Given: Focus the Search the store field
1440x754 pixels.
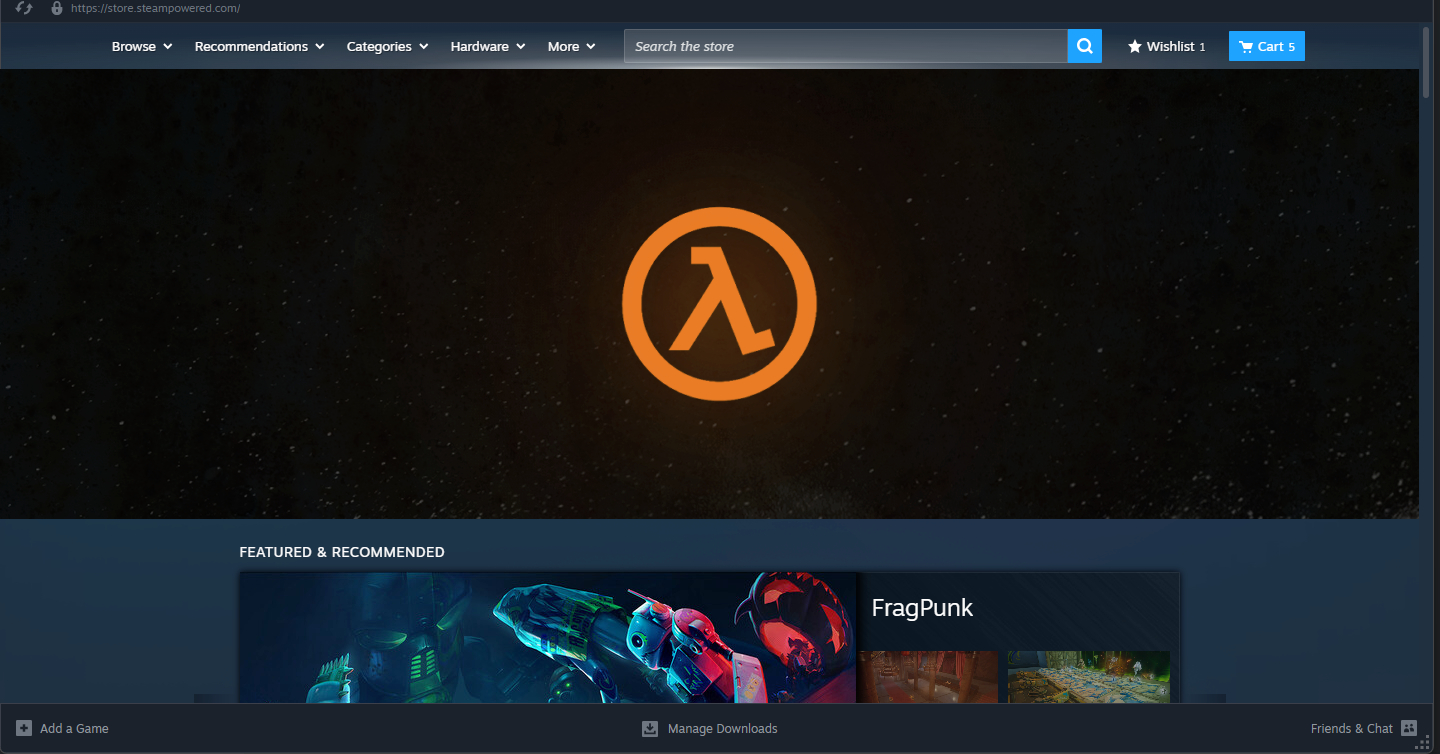Looking at the screenshot, I should pos(846,46).
